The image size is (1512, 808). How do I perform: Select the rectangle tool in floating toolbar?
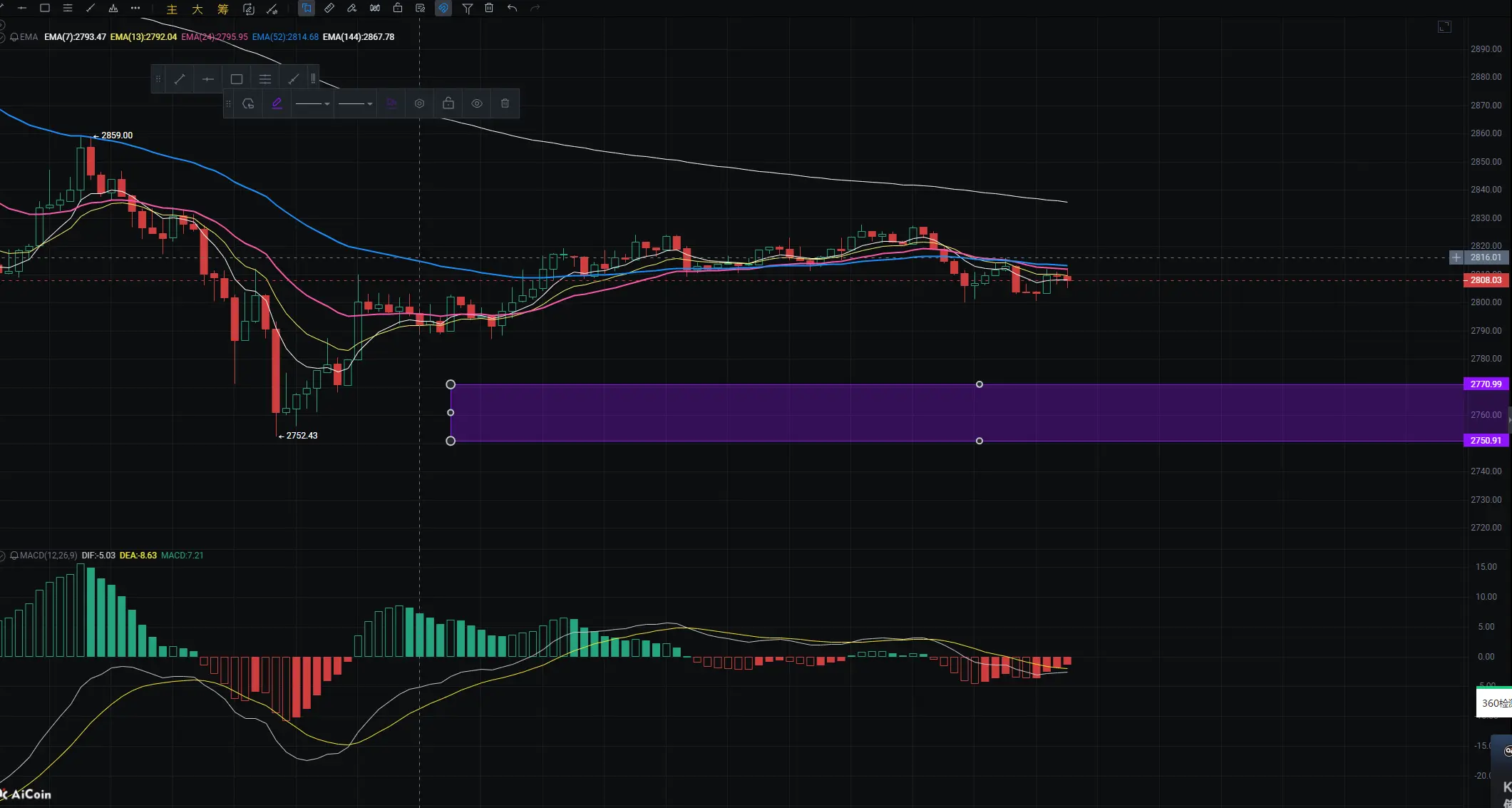pyautogui.click(x=237, y=79)
